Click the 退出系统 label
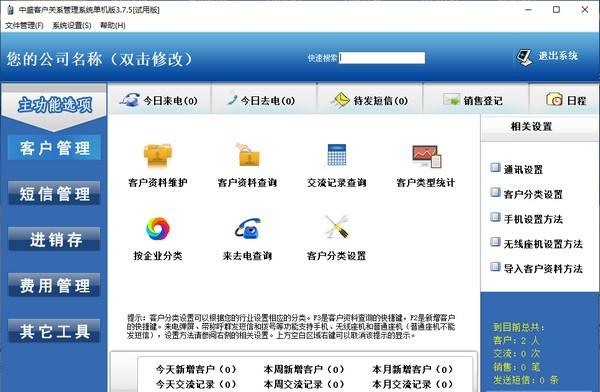This screenshot has width=600, height=392. pos(558,56)
